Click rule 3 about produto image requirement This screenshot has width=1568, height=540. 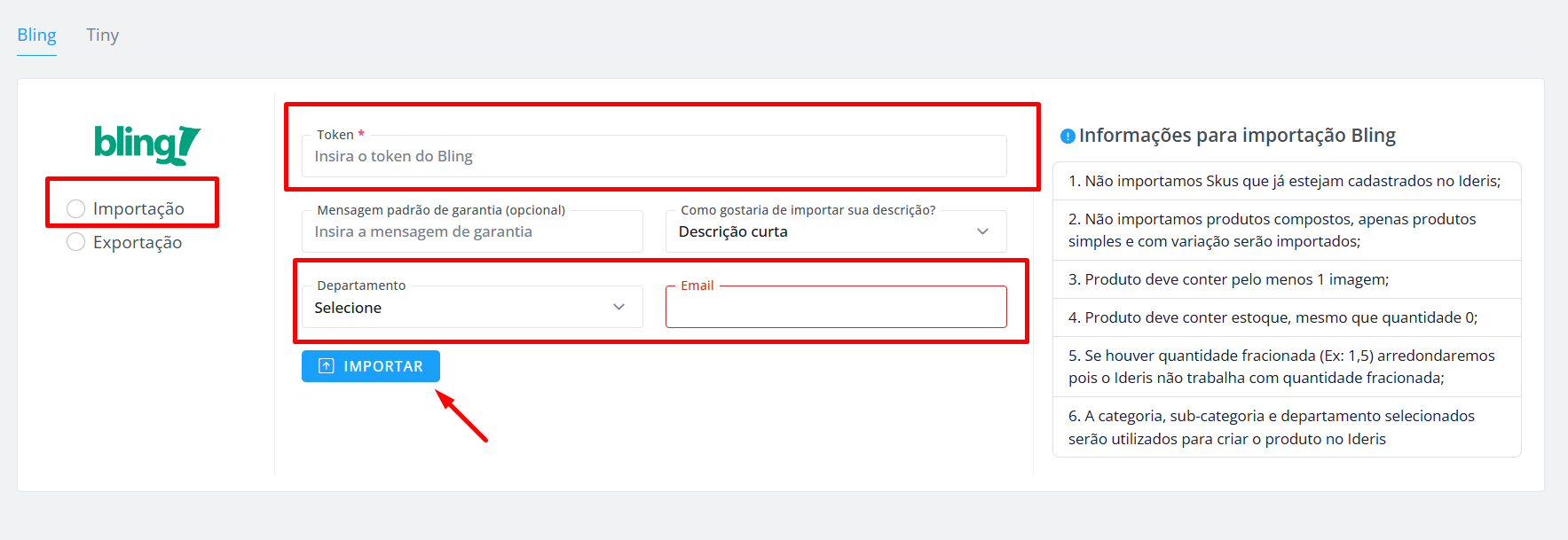point(1287,279)
